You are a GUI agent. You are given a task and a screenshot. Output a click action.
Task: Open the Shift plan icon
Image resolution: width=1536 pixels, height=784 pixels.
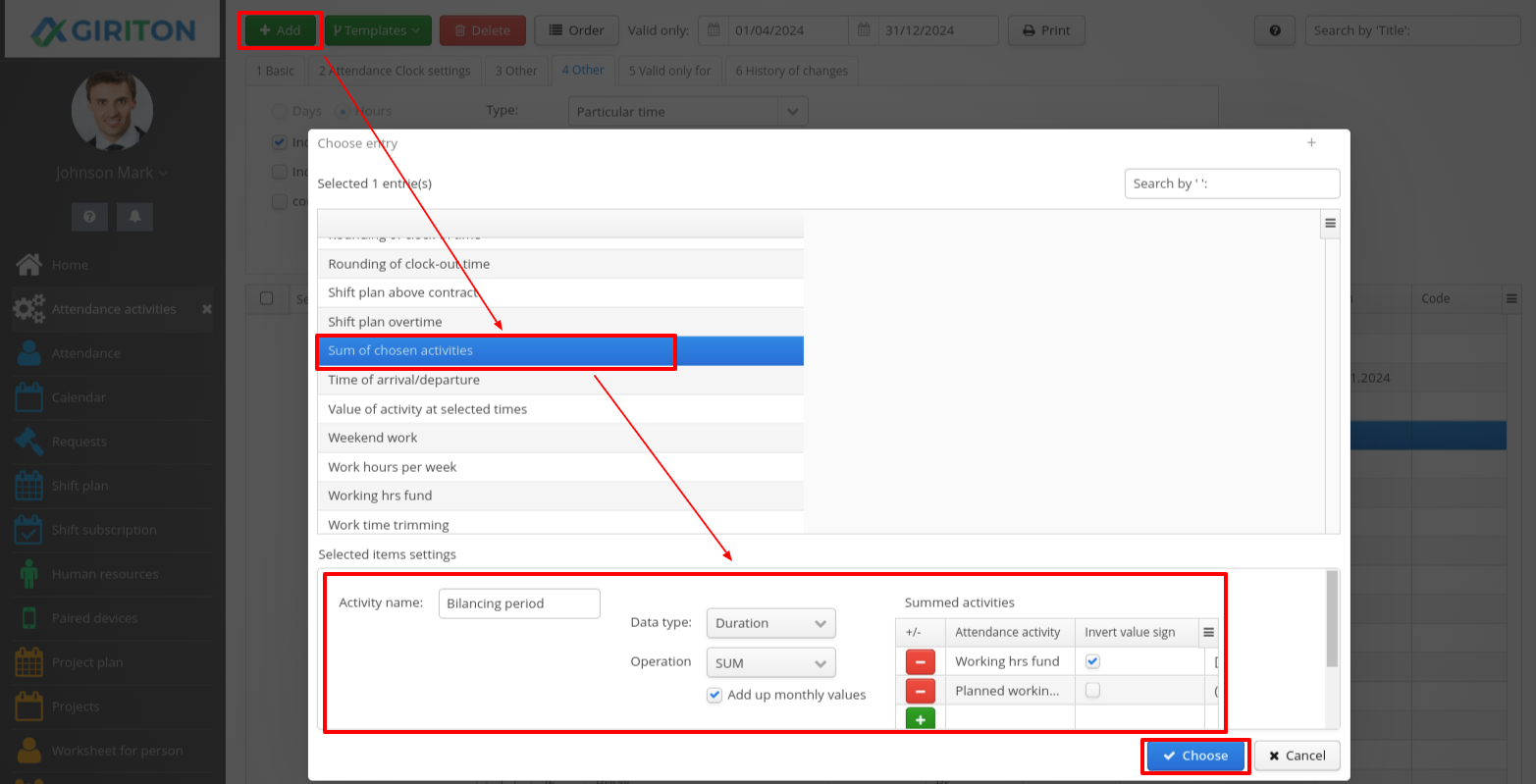(x=28, y=485)
